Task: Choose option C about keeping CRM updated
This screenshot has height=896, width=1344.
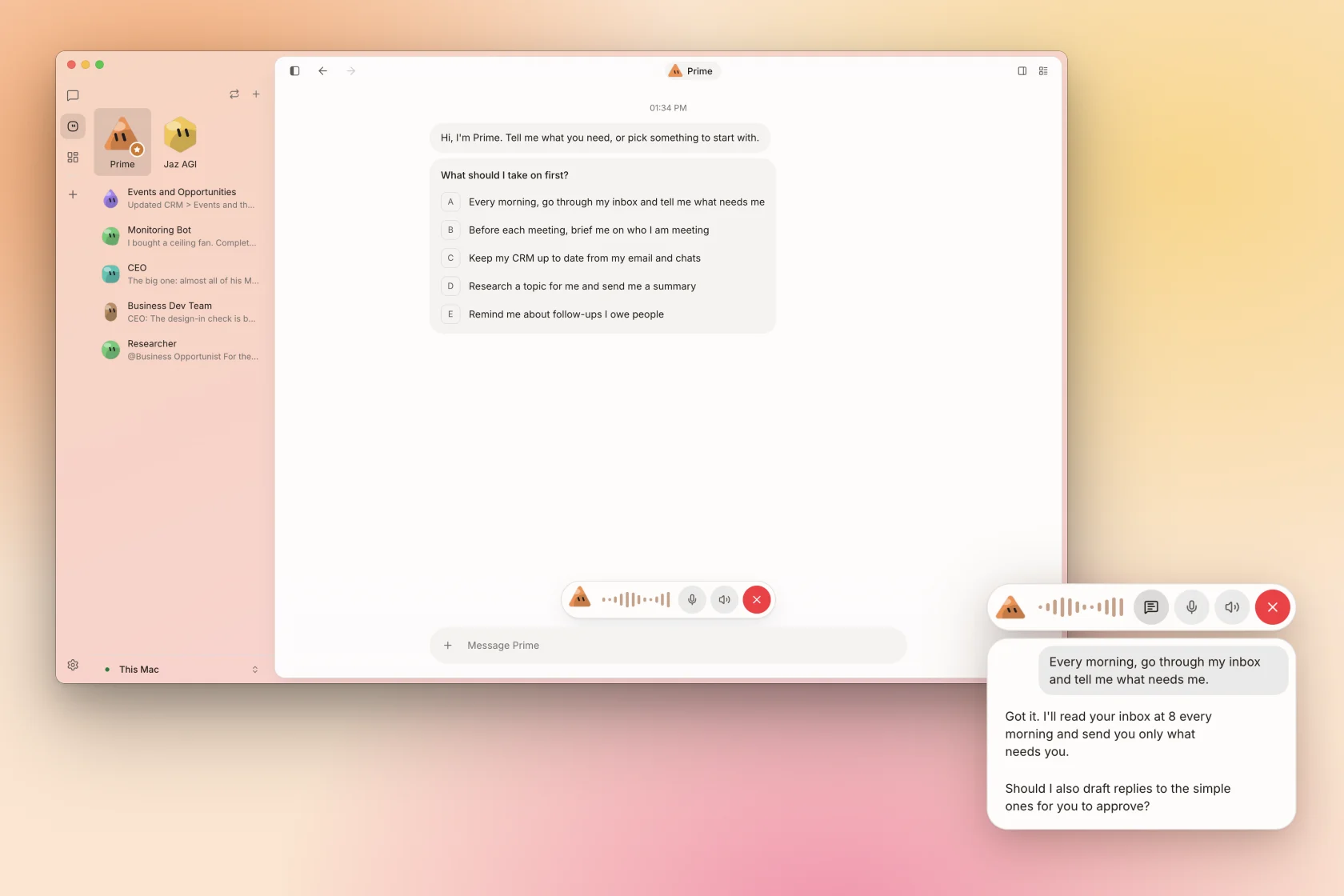Action: pos(603,258)
